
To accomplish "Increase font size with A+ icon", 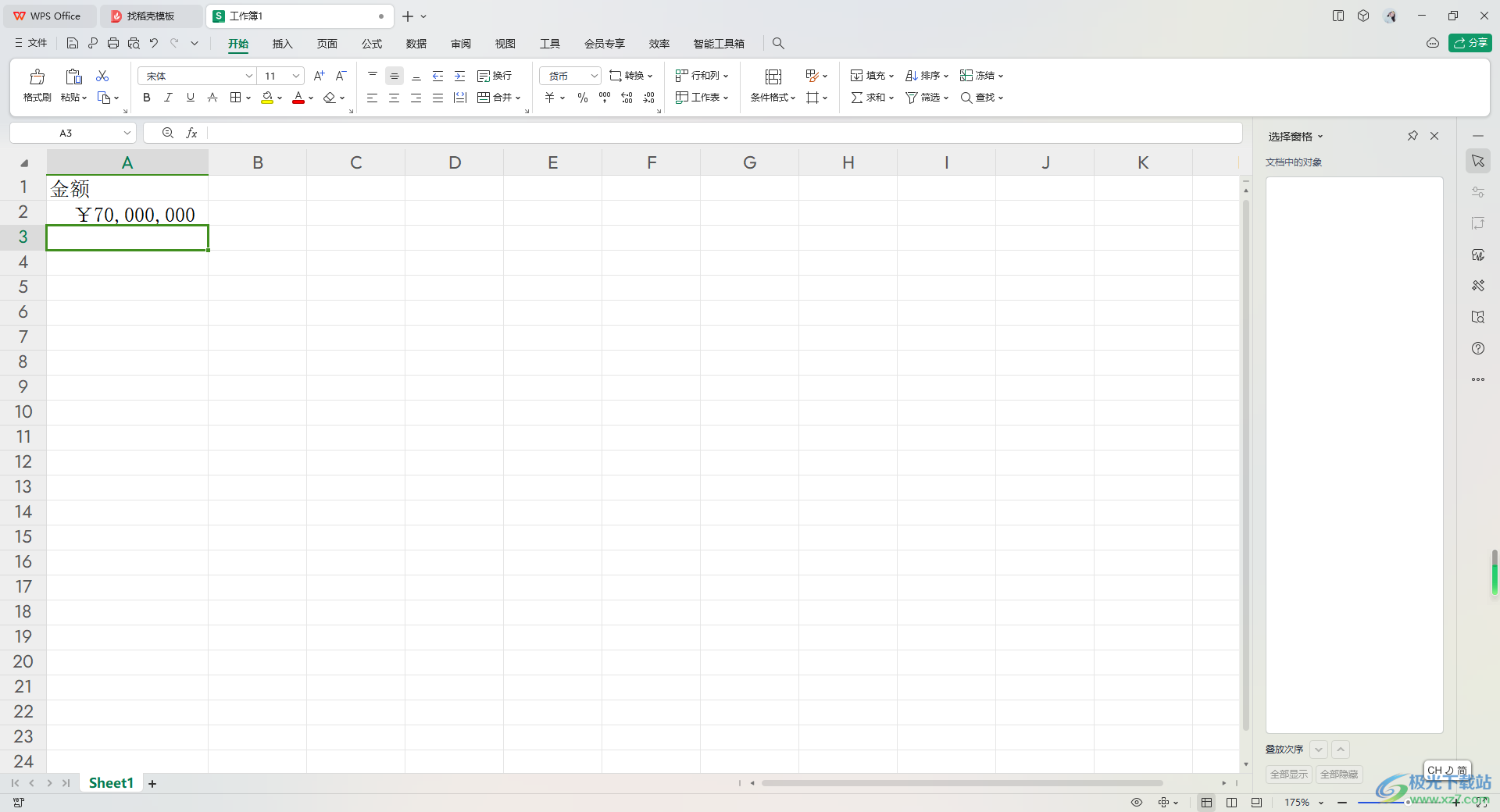I will click(319, 76).
